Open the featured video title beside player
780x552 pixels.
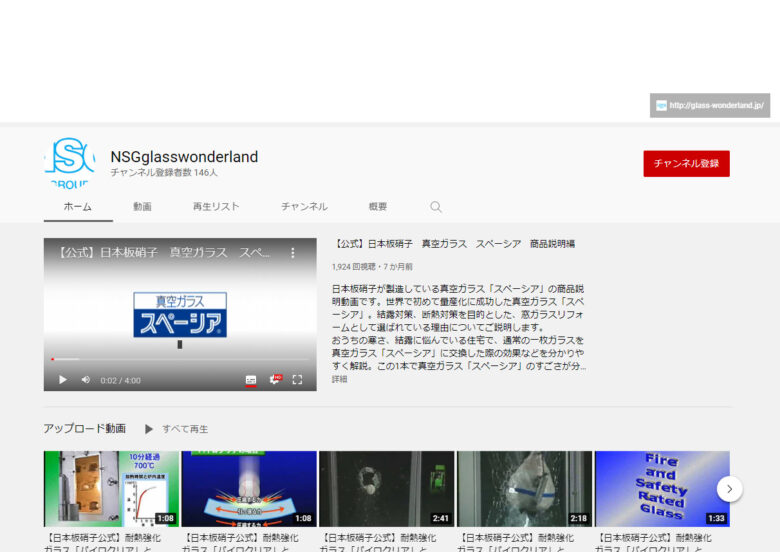[x=453, y=244]
